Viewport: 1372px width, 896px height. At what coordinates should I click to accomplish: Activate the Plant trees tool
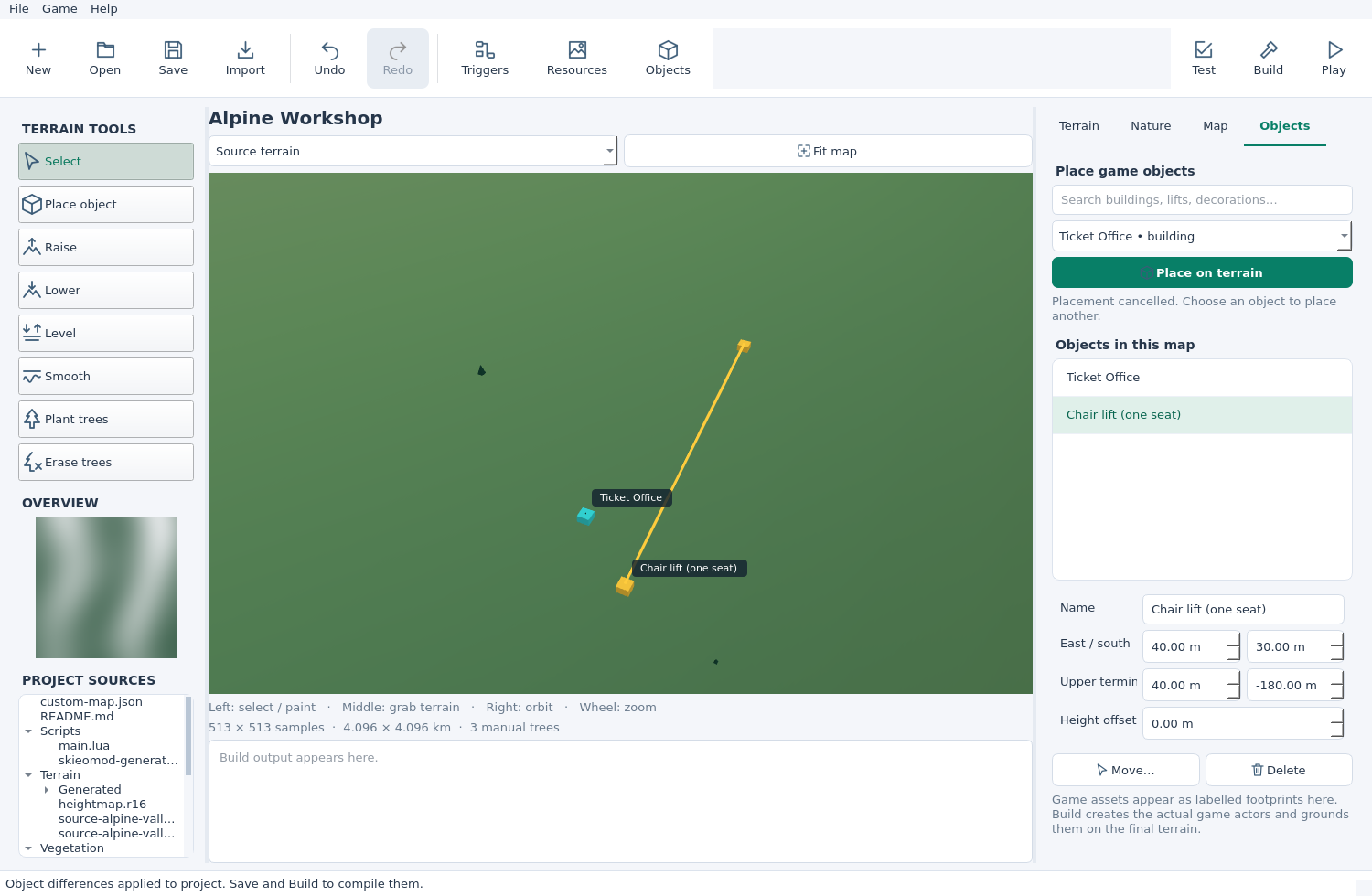(106, 419)
